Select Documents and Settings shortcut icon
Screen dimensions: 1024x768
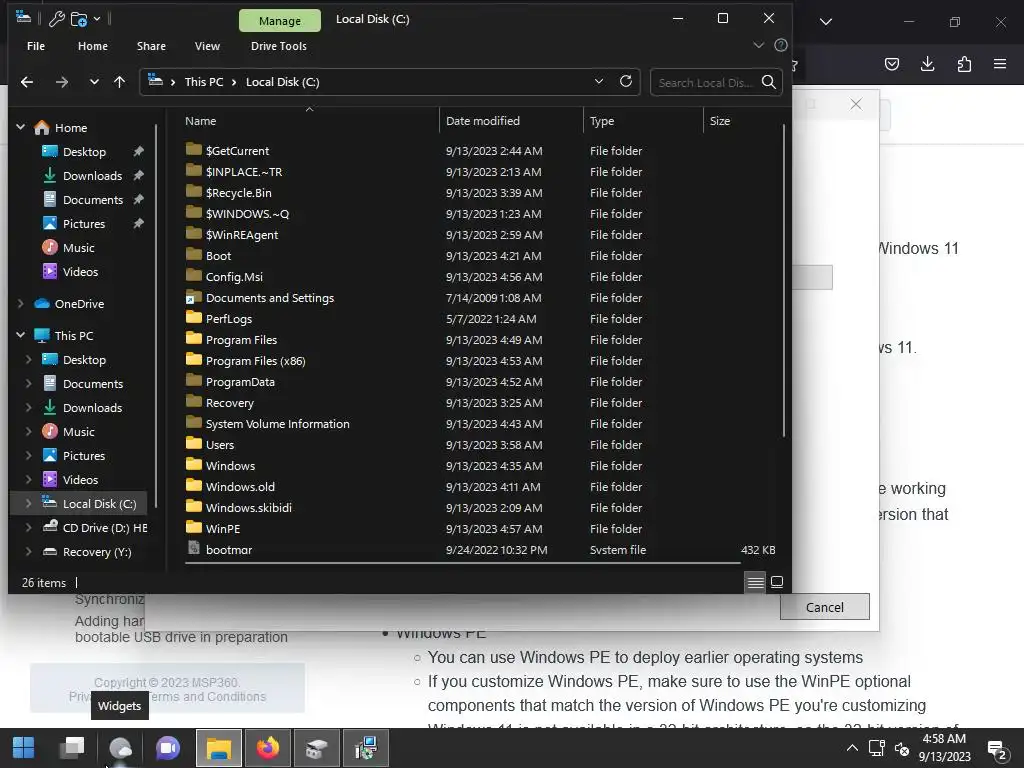click(193, 296)
